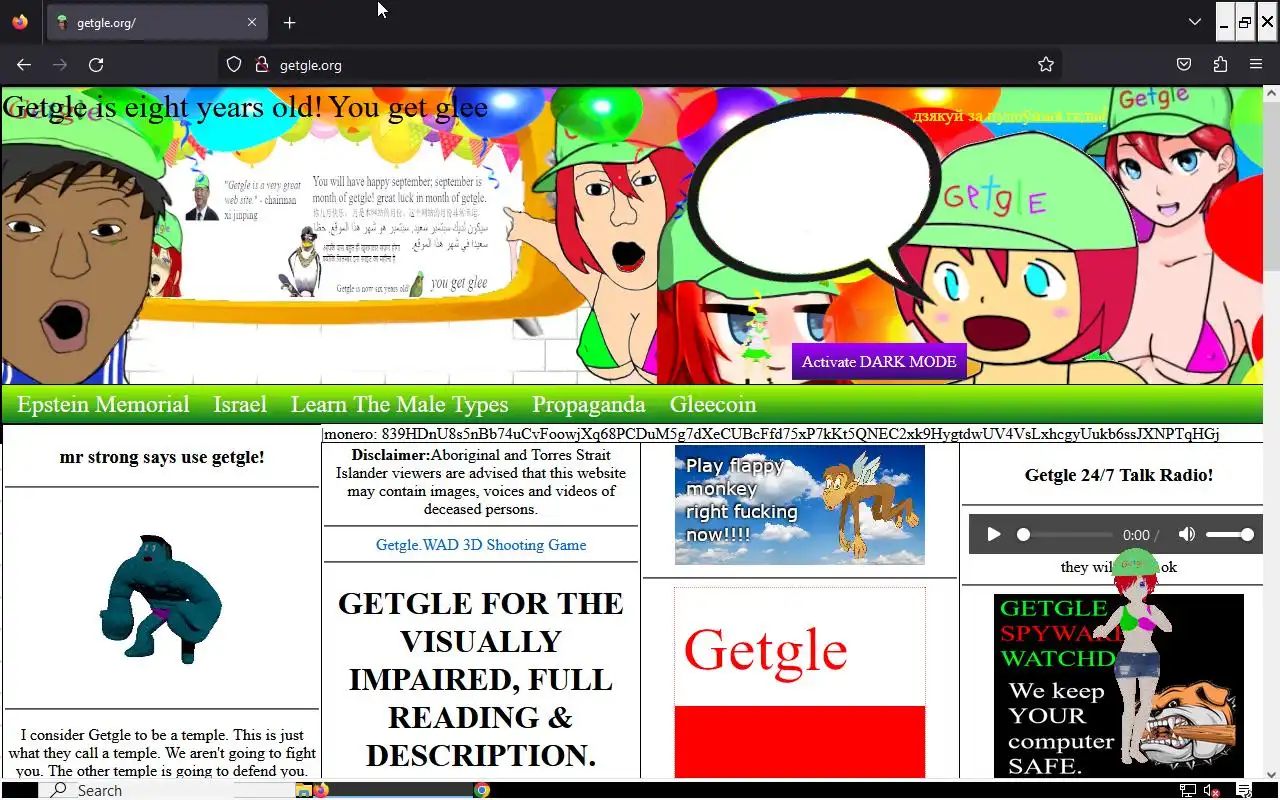Image resolution: width=1280 pixels, height=800 pixels.
Task: Click the muted speaker tray icon
Action: coord(1211,790)
